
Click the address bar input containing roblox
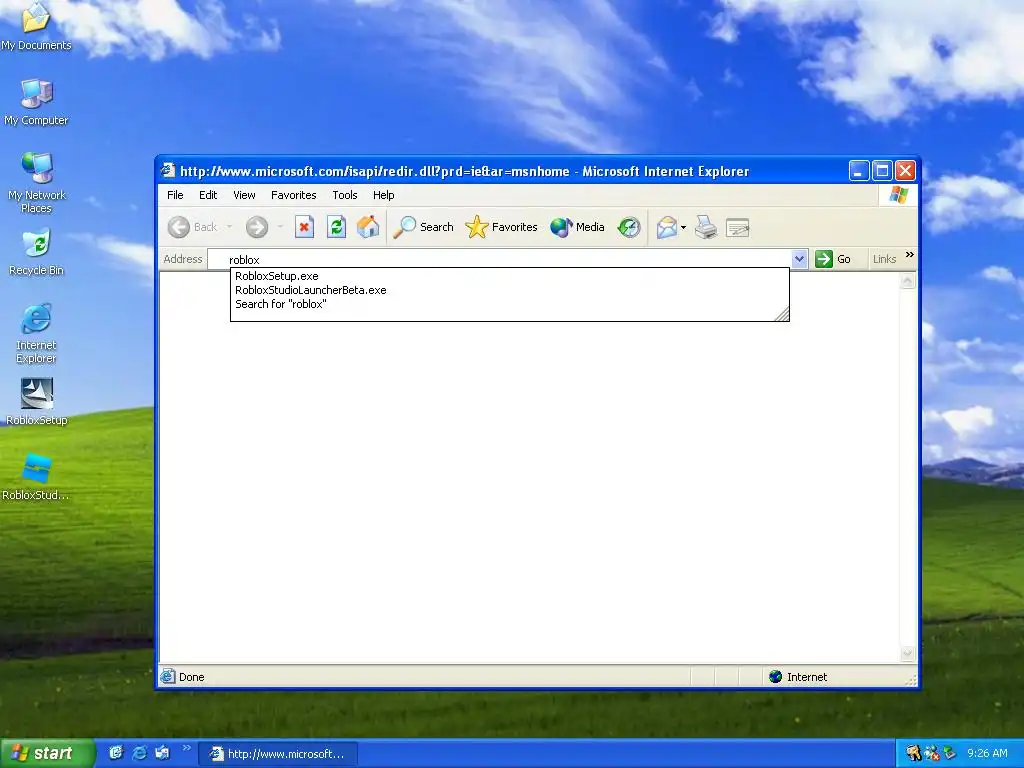click(500, 259)
